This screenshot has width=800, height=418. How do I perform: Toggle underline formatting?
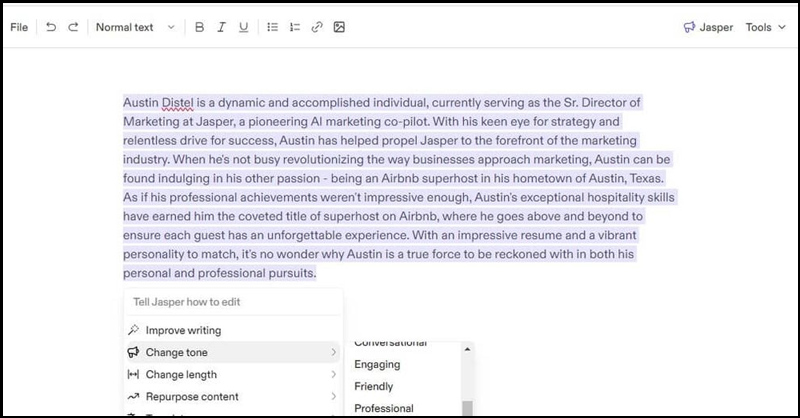pos(244,27)
